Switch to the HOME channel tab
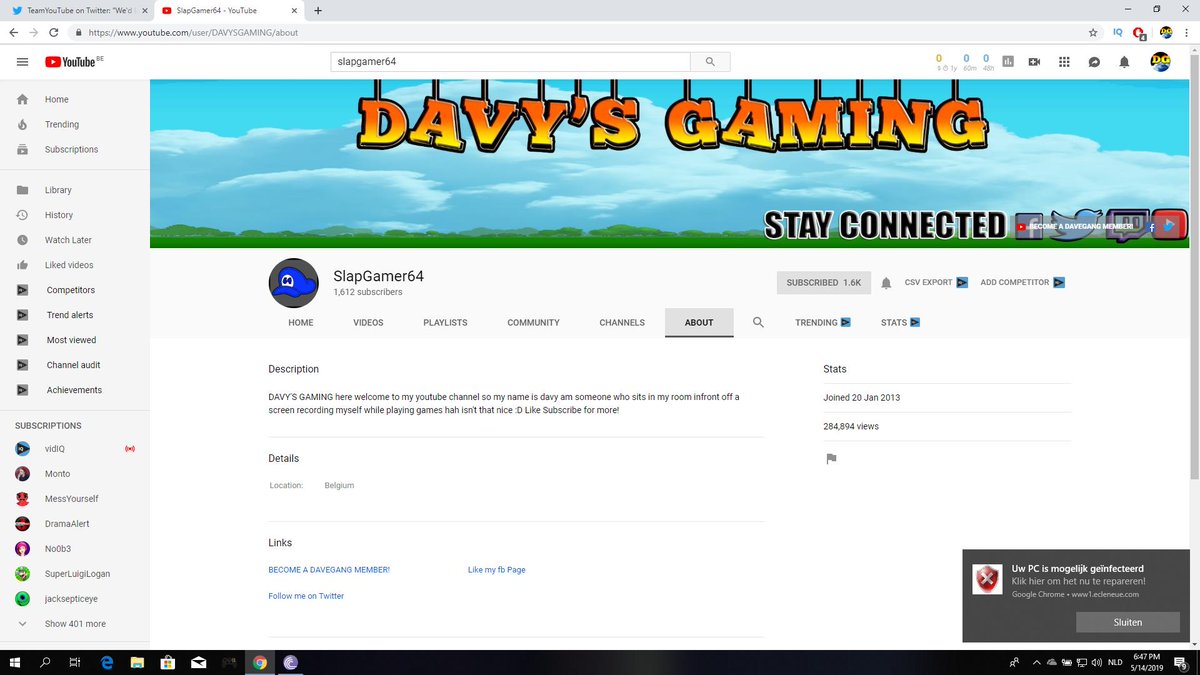 [301, 323]
